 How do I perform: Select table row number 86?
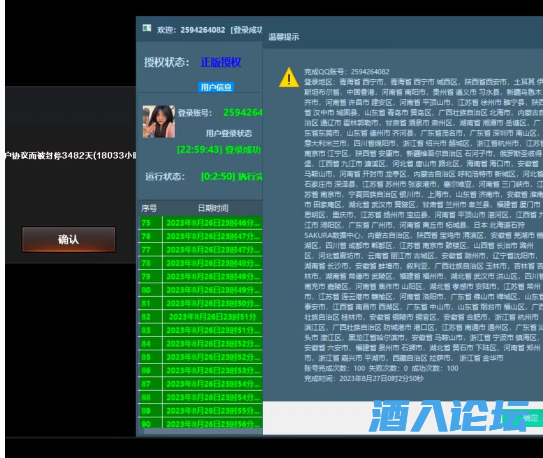tap(201, 370)
